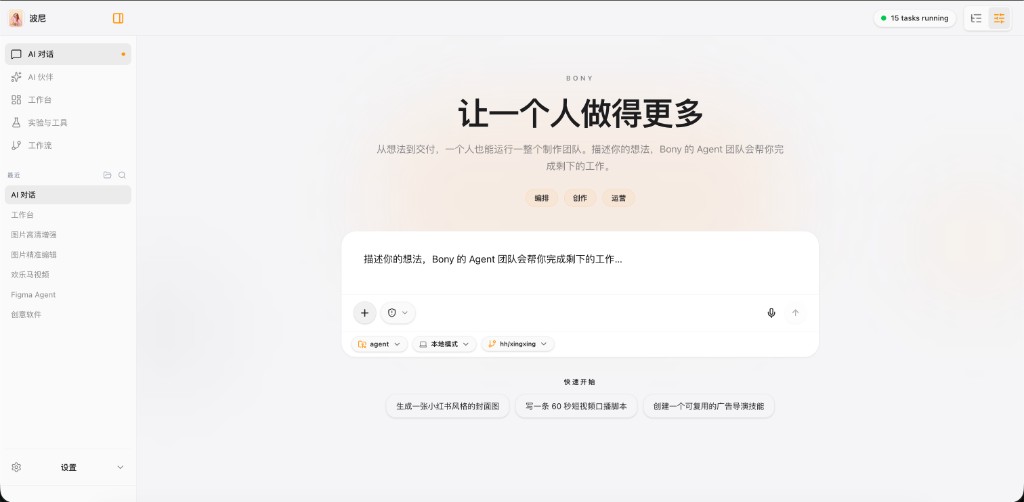Expand the chevron next to 设置
The height and width of the screenshot is (502, 1024).
120,467
